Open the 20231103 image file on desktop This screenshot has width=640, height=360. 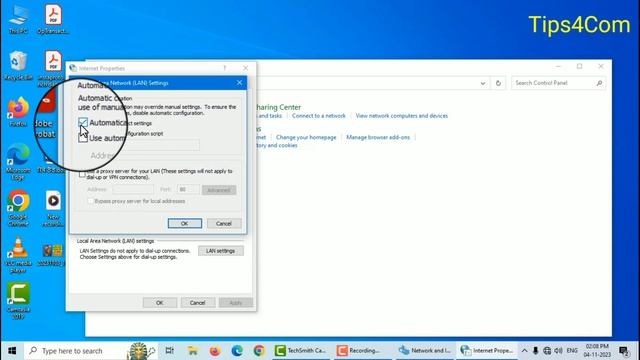pyautogui.click(x=52, y=255)
